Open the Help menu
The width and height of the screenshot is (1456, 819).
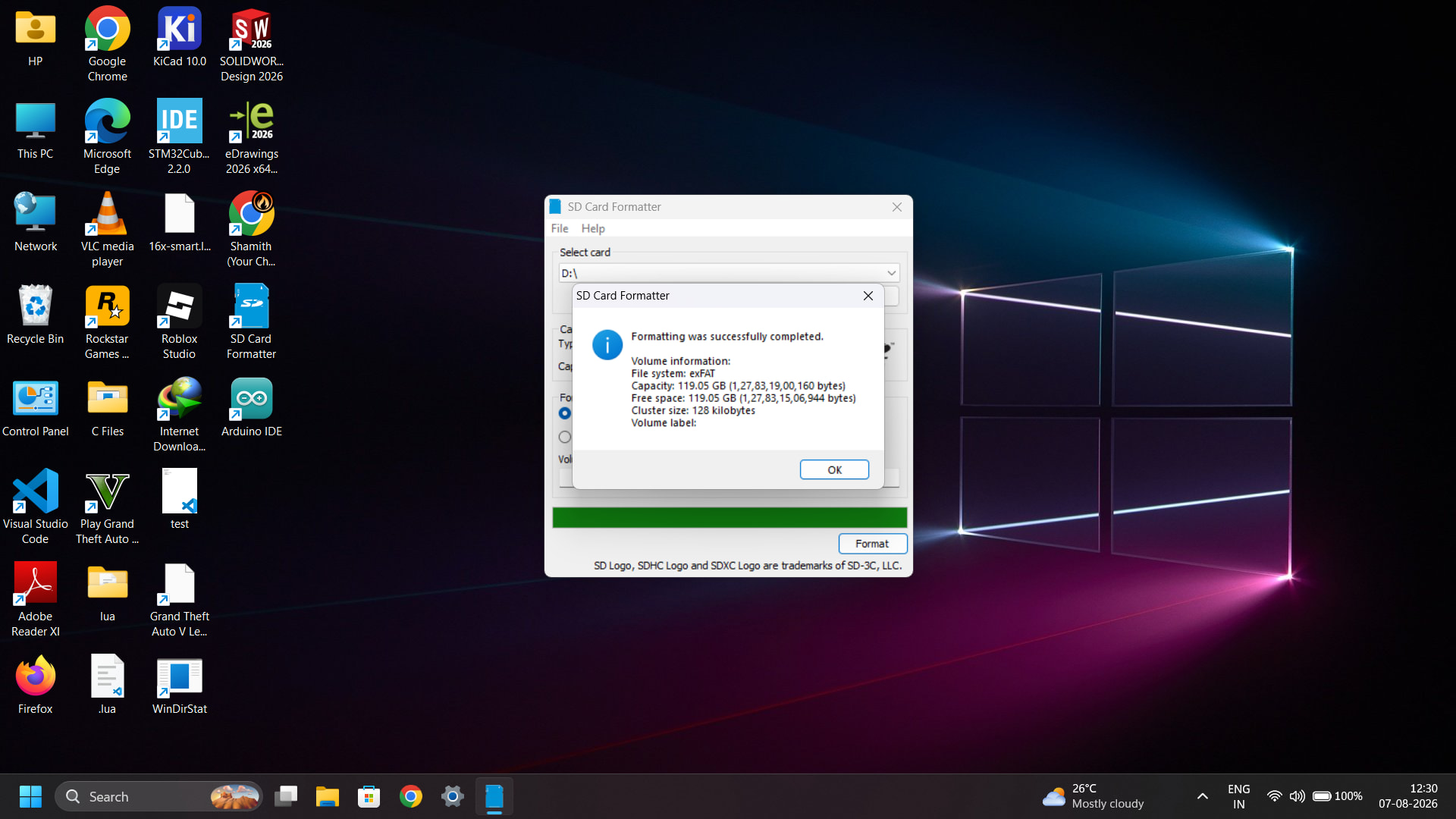tap(593, 228)
